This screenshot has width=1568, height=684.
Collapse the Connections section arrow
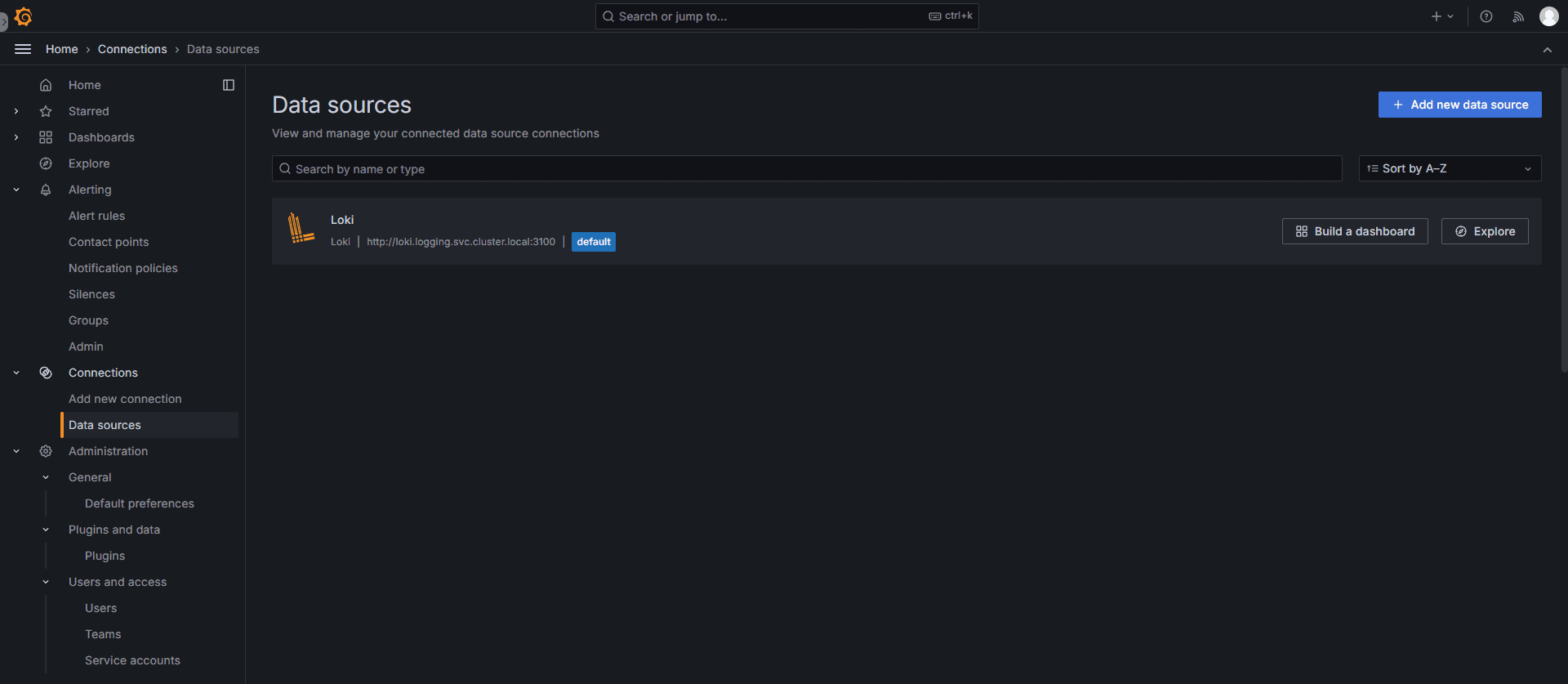[16, 373]
